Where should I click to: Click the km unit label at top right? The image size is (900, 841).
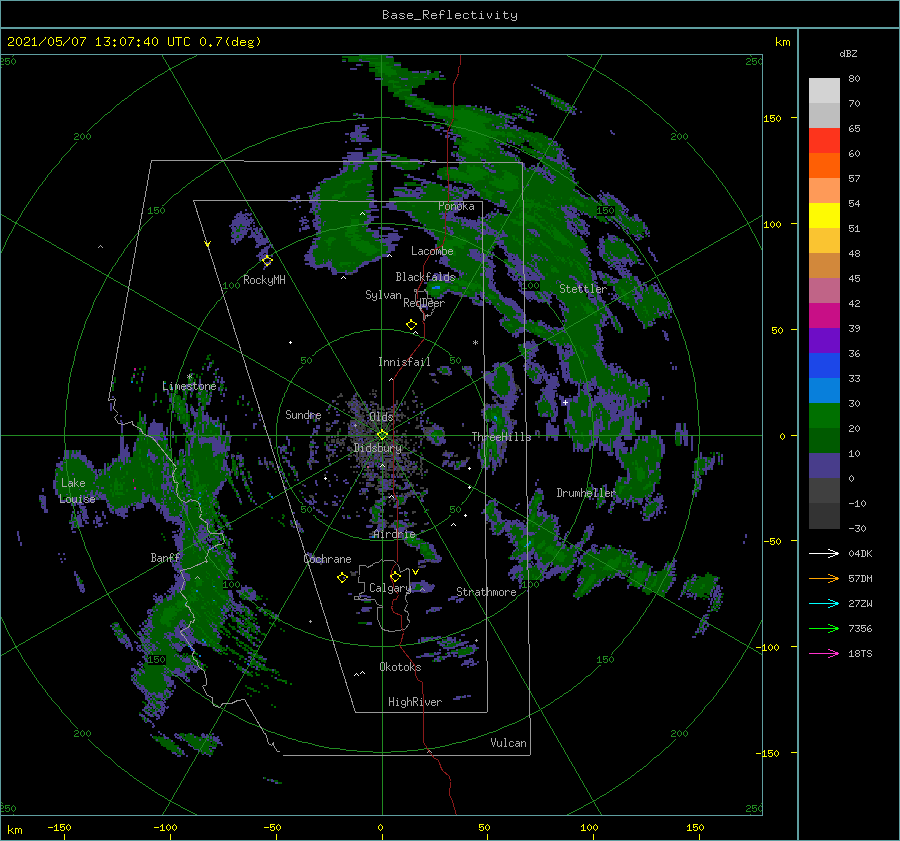click(783, 42)
